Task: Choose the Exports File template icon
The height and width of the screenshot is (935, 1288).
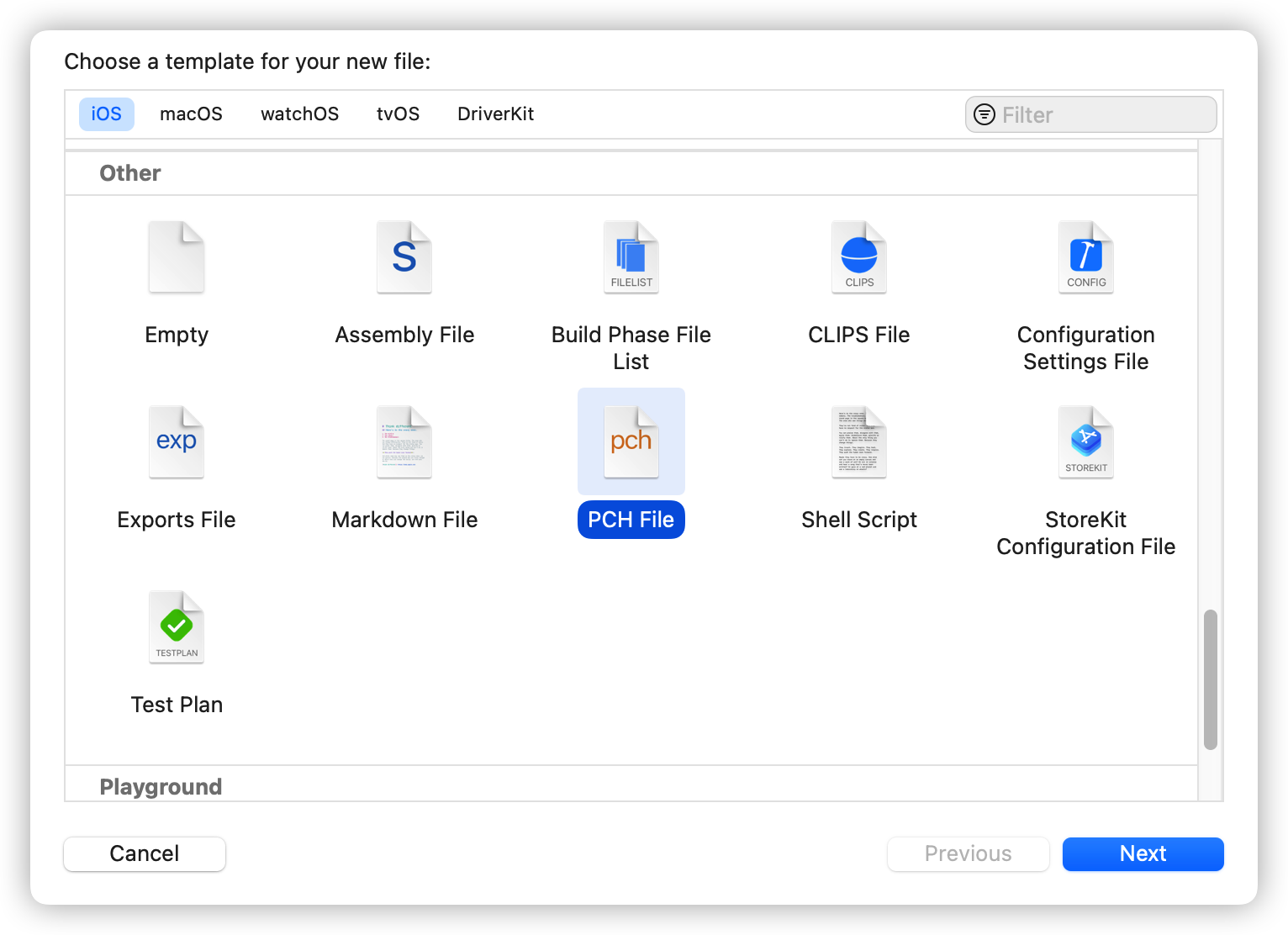Action: click(177, 442)
